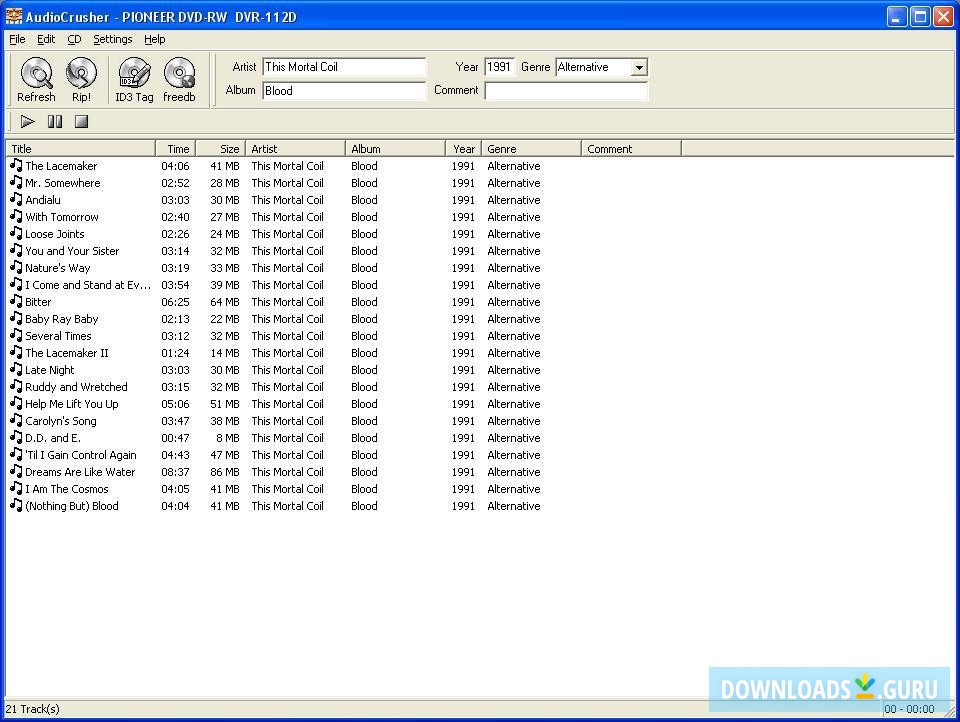Click note icon for Bitter
This screenshot has height=722, width=960.
[16, 301]
